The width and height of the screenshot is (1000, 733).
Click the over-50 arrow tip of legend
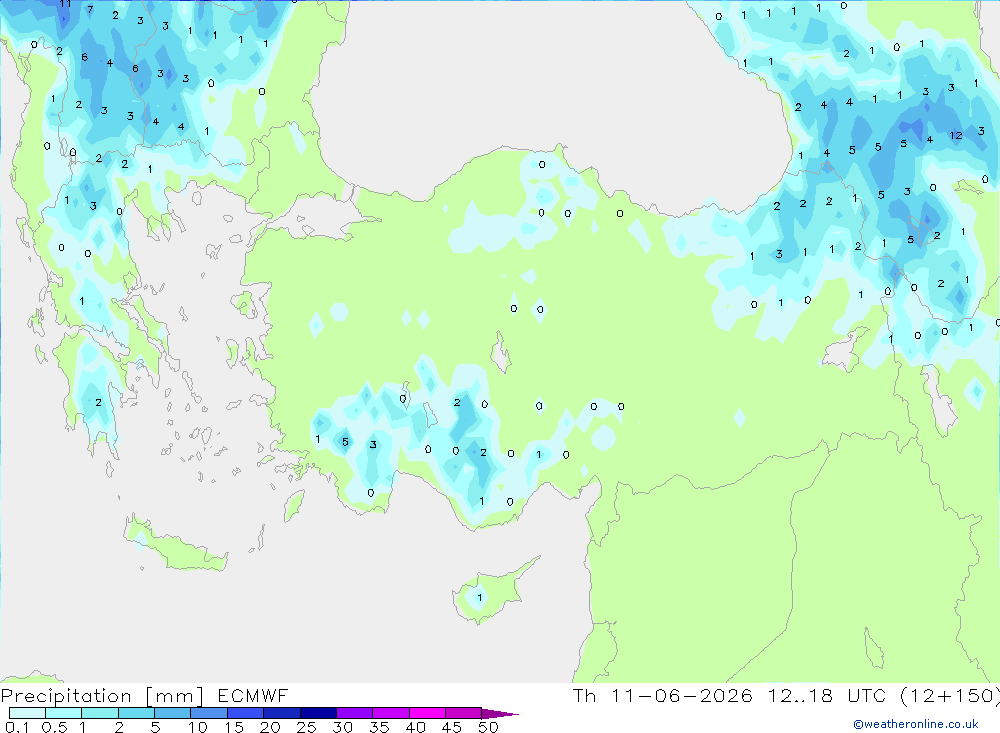point(501,714)
